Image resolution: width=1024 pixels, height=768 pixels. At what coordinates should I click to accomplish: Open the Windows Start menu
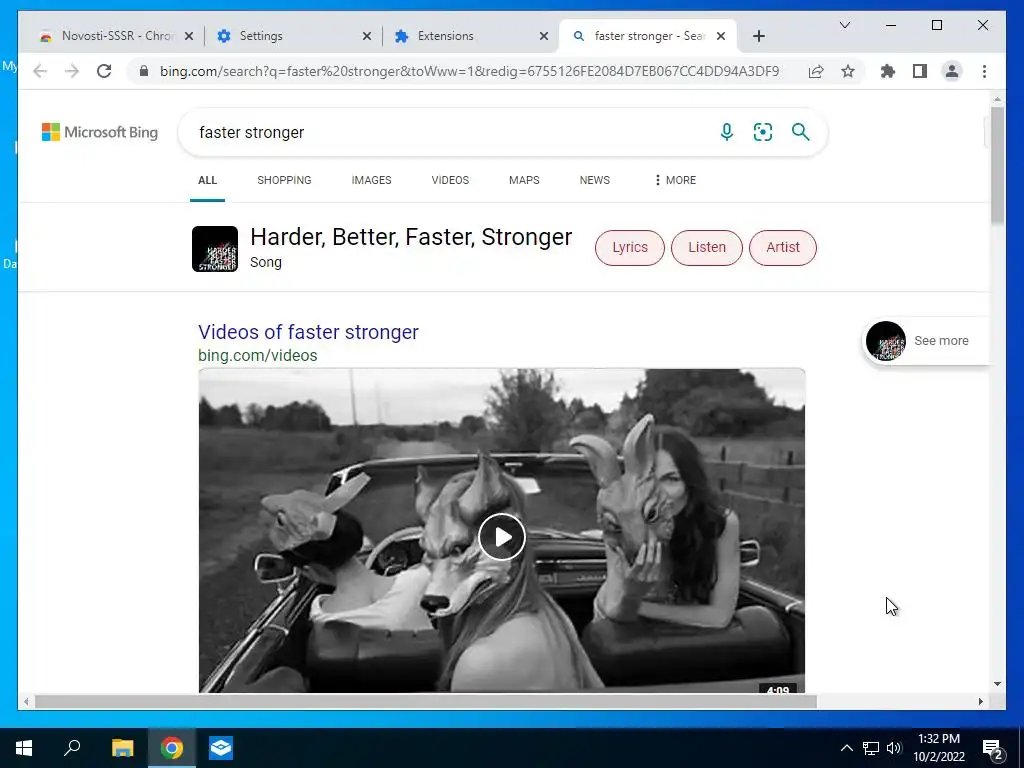click(x=24, y=748)
